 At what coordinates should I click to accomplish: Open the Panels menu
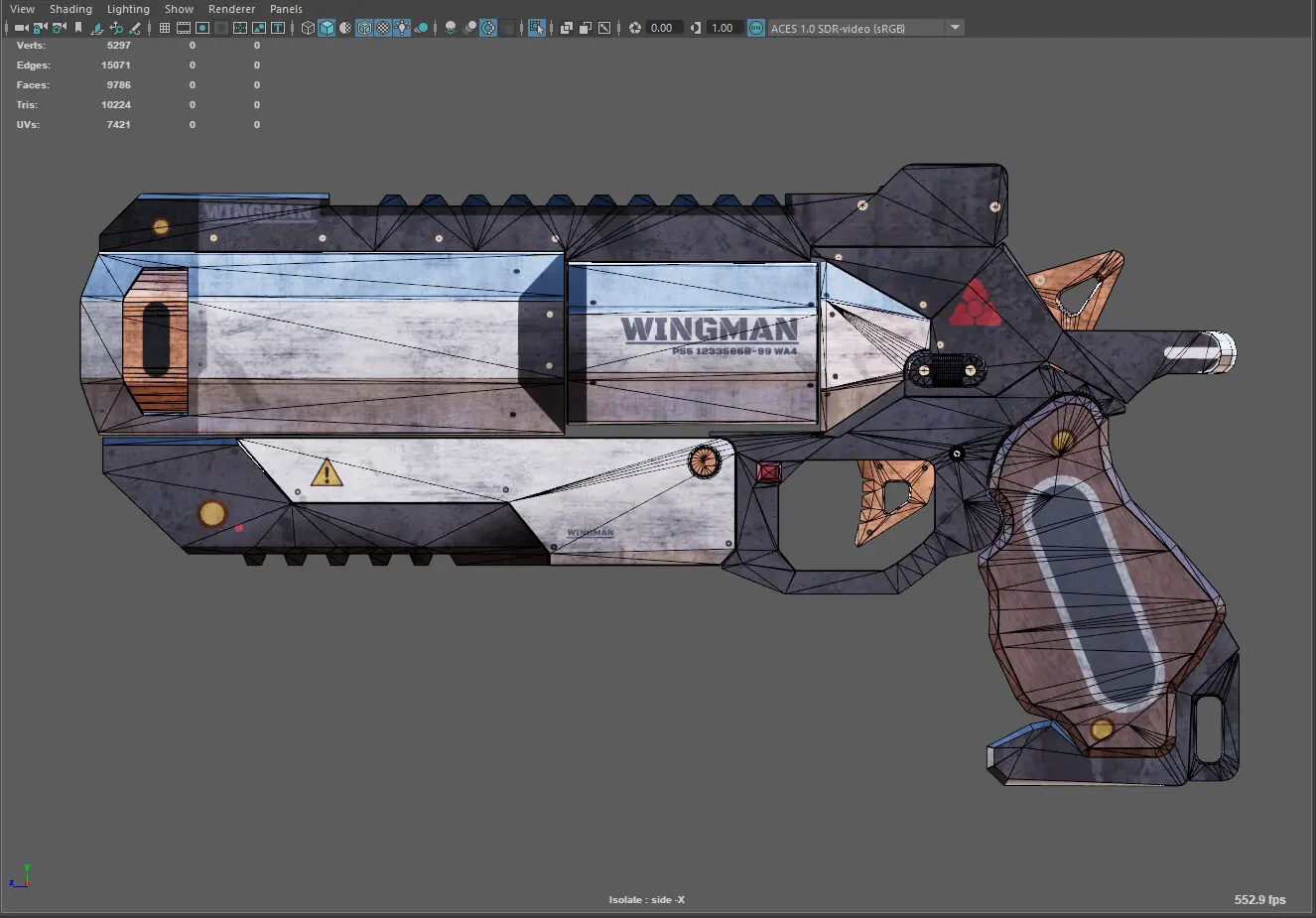(x=286, y=9)
